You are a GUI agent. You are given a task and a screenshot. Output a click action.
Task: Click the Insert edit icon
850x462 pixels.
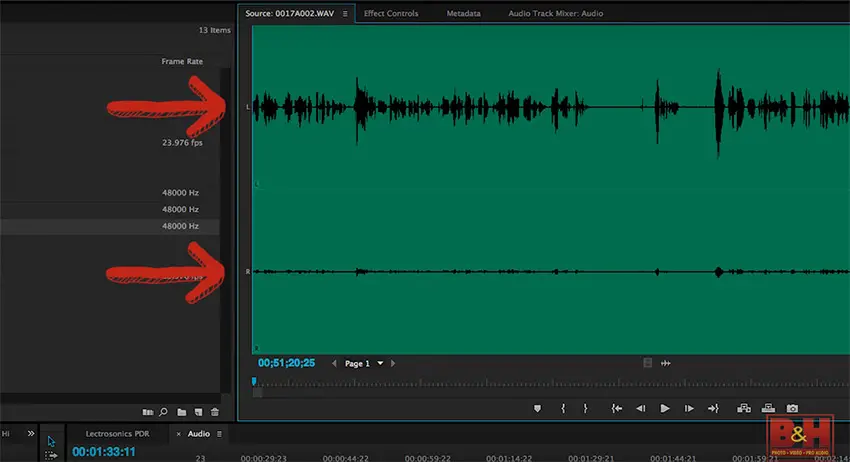tap(744, 408)
